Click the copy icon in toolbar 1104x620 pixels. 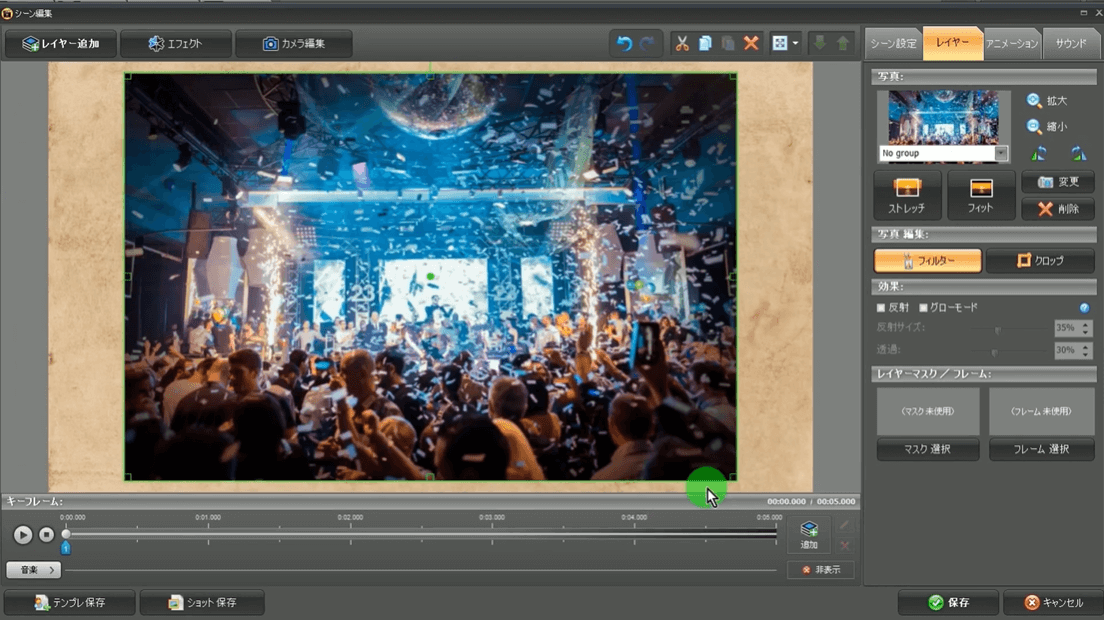[x=705, y=44]
